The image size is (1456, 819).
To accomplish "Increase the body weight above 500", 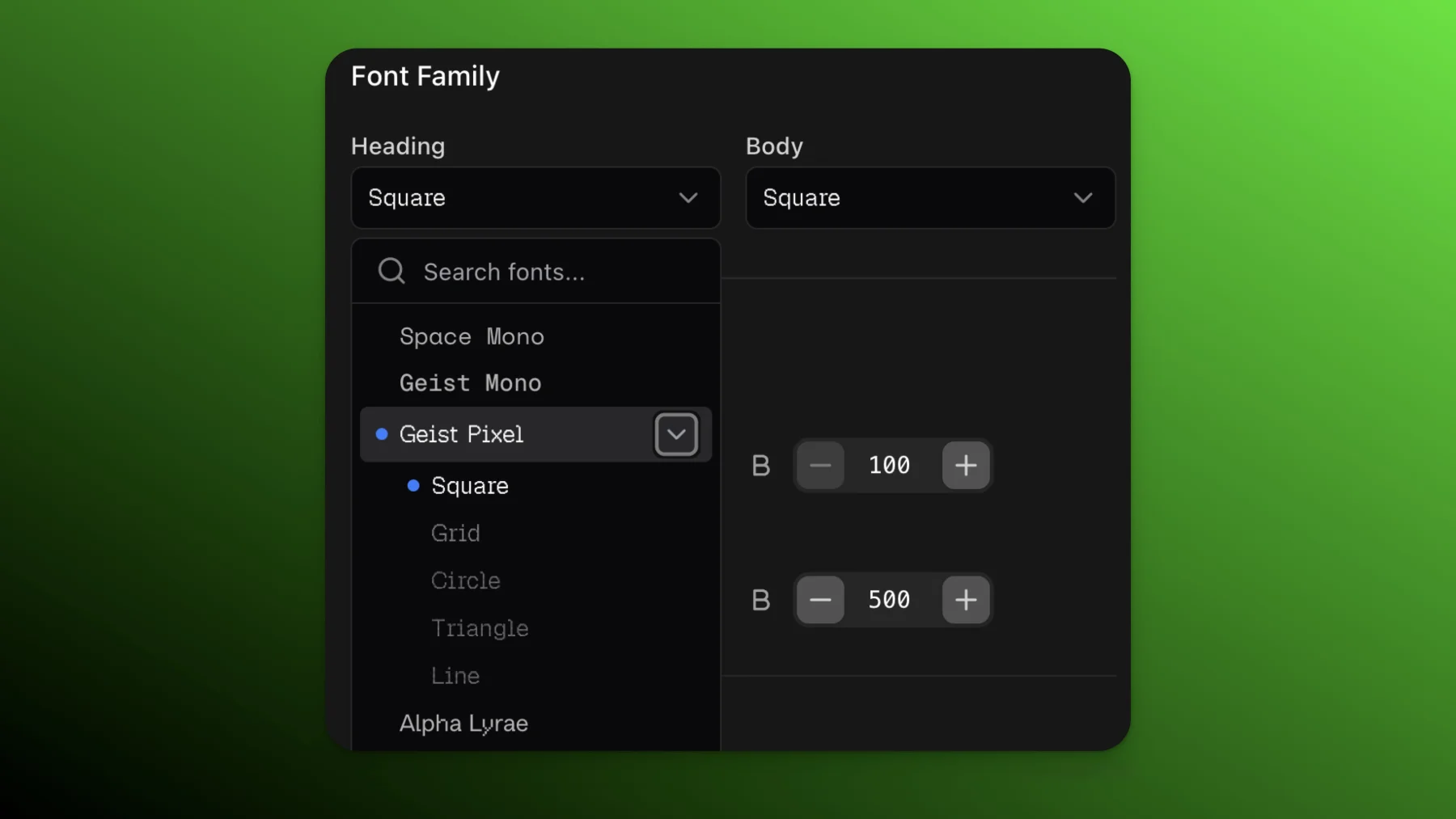I will pos(967,599).
